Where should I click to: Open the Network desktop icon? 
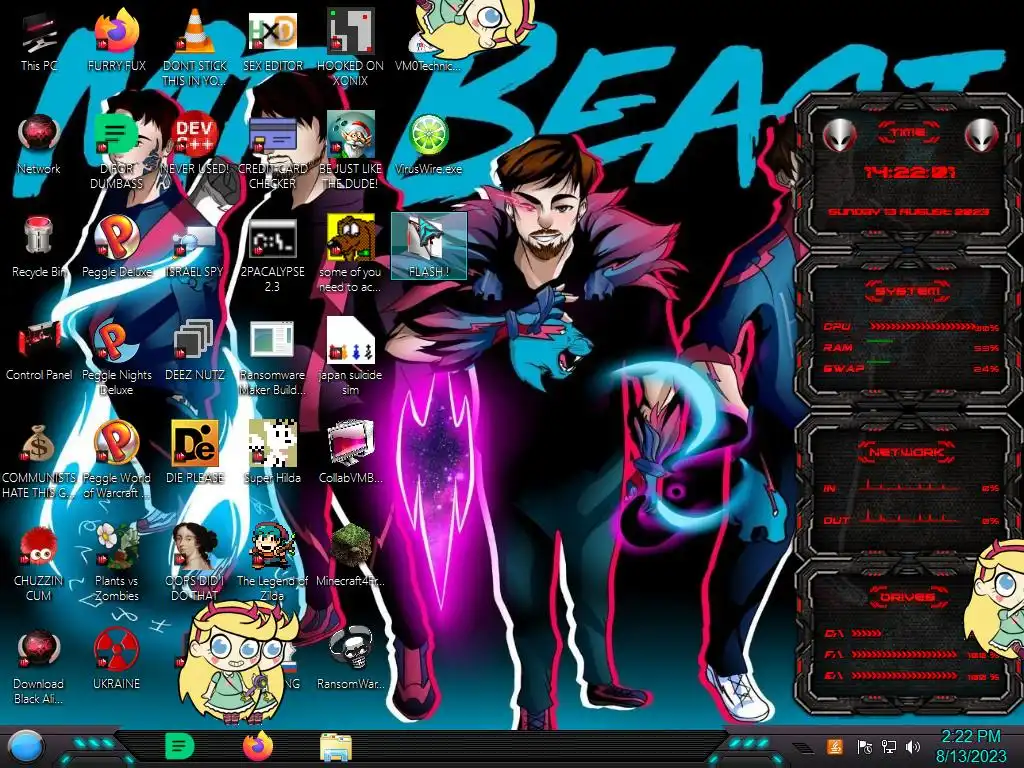click(39, 144)
